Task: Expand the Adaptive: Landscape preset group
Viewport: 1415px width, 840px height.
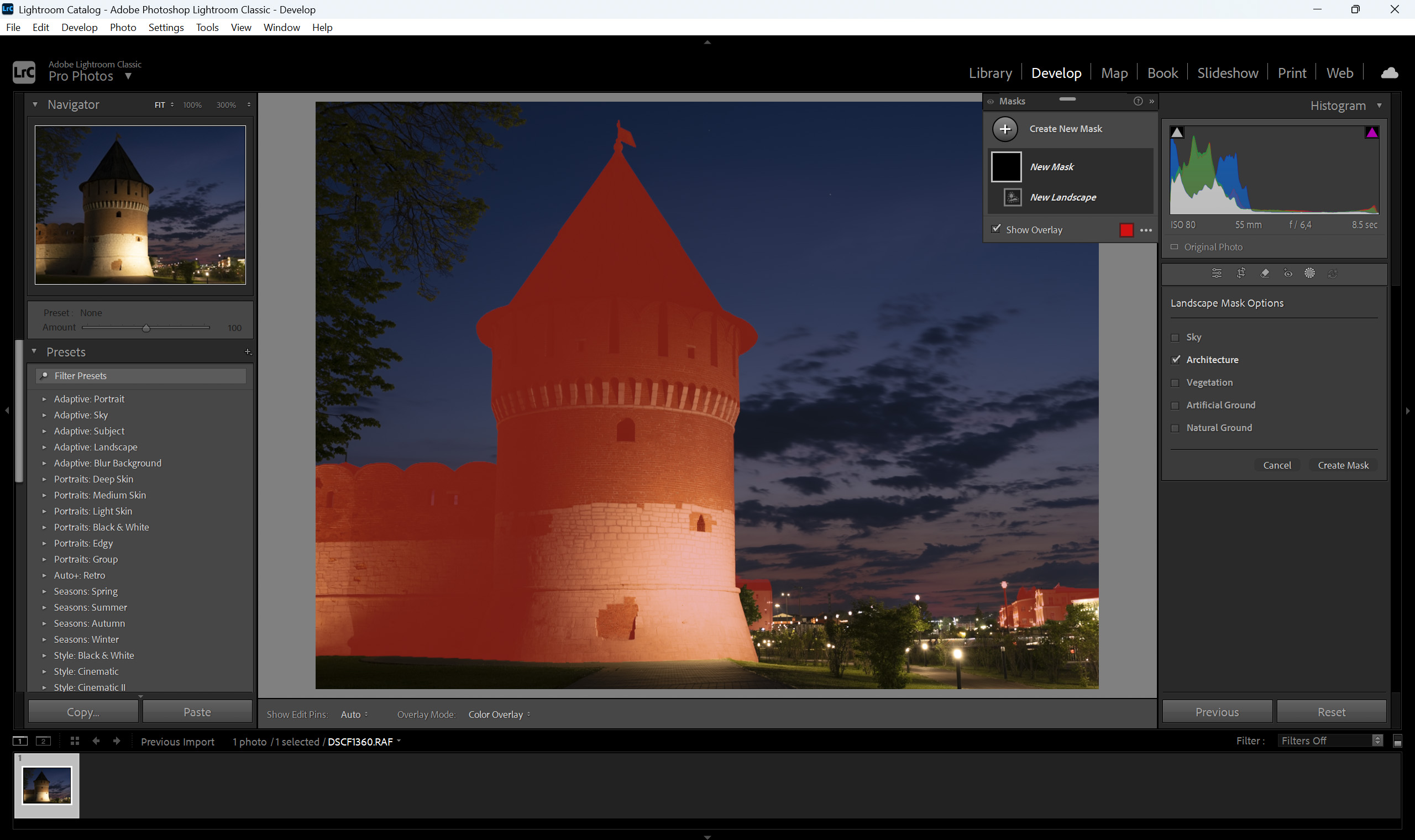Action: (44, 447)
